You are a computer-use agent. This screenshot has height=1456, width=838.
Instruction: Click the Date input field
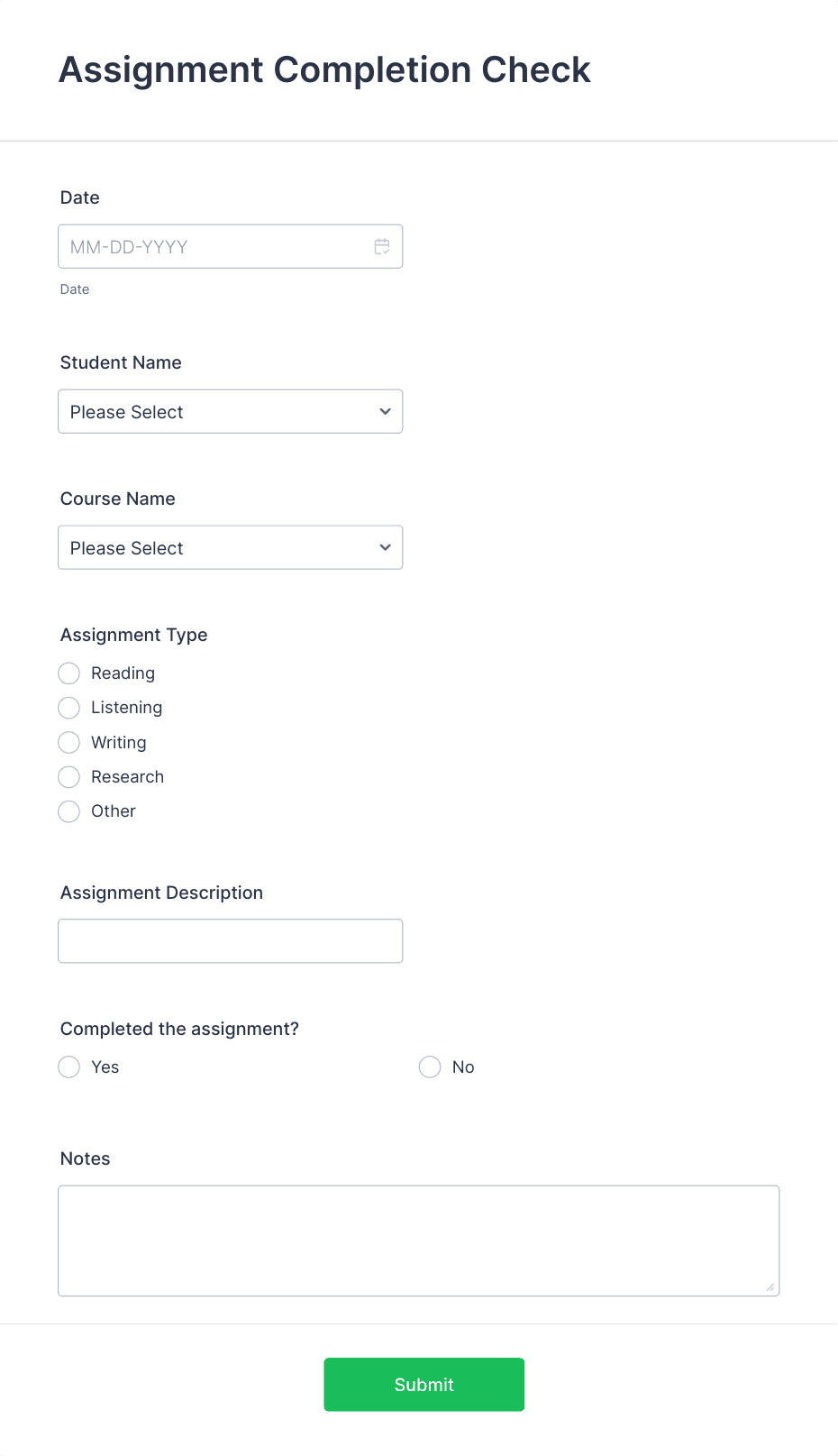click(230, 246)
